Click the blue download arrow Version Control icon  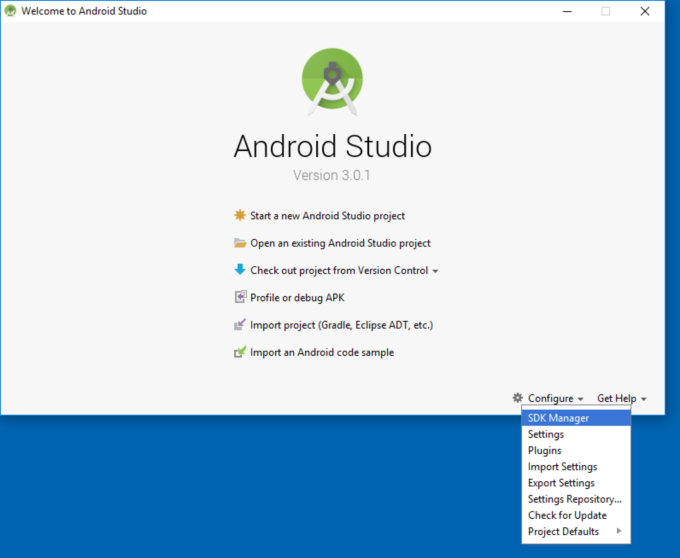pos(240,269)
